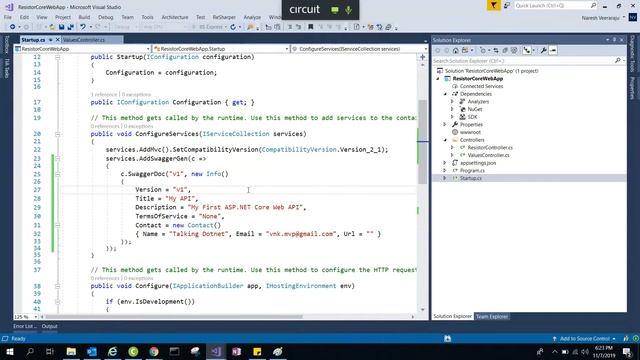Open the Build menu
Screen dimensions: 640x360
[84, 17]
